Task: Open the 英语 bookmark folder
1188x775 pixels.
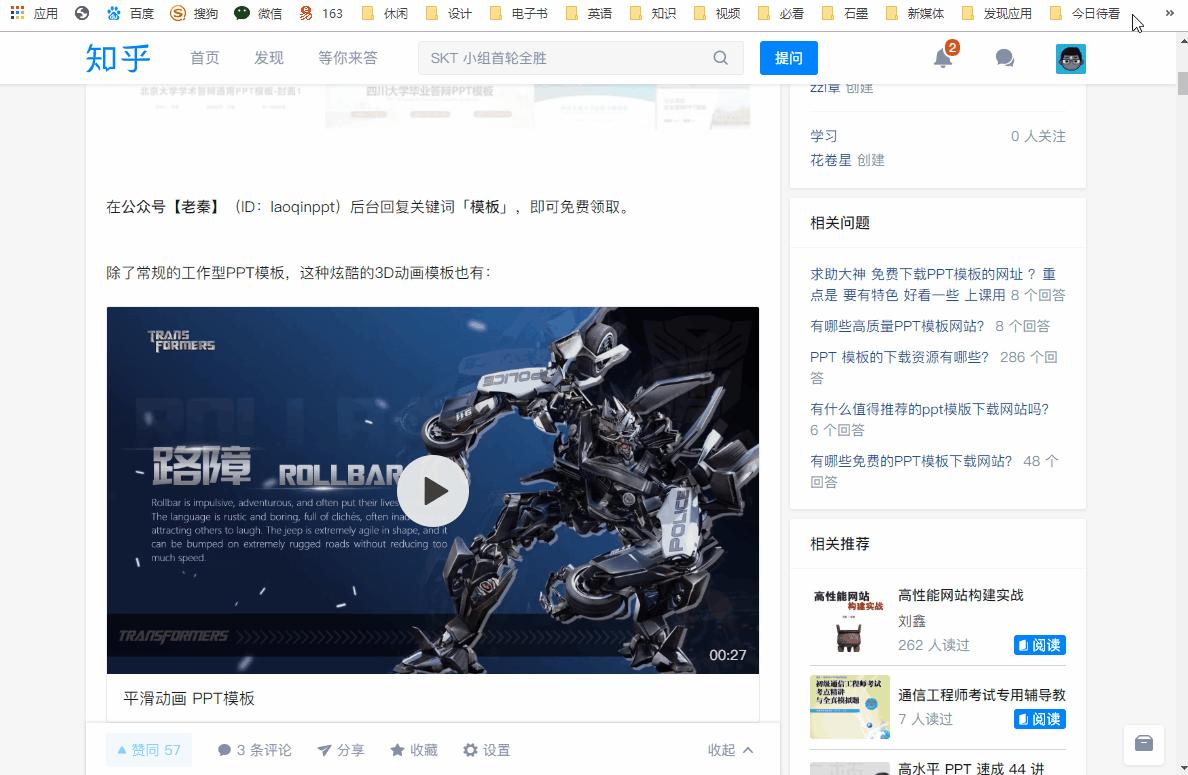Action: tap(589, 13)
